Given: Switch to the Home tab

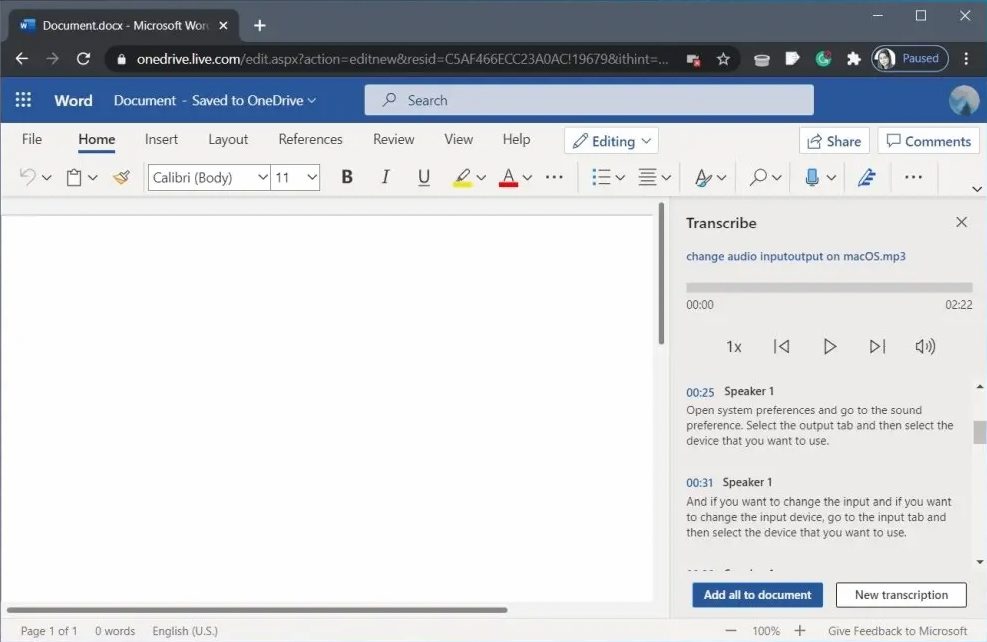Looking at the screenshot, I should pos(96,139).
